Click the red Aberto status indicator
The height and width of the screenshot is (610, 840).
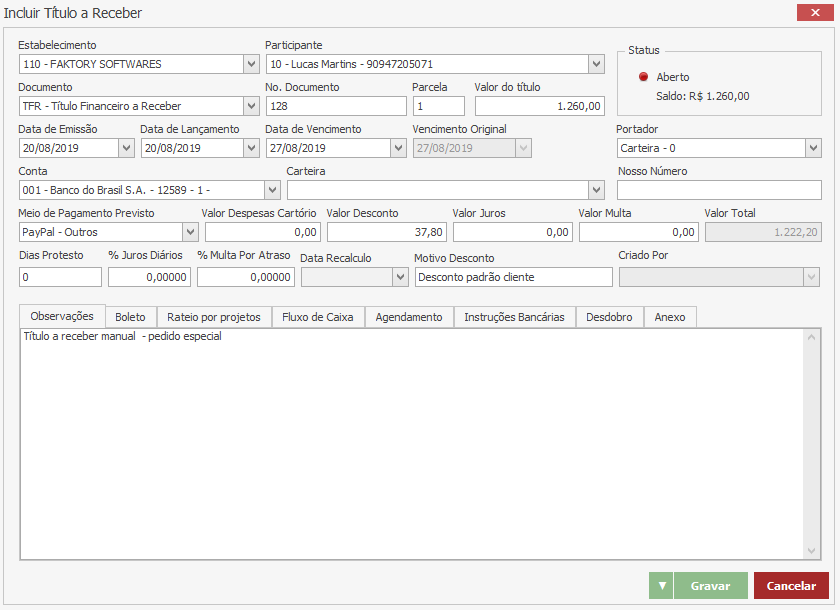tap(644, 77)
